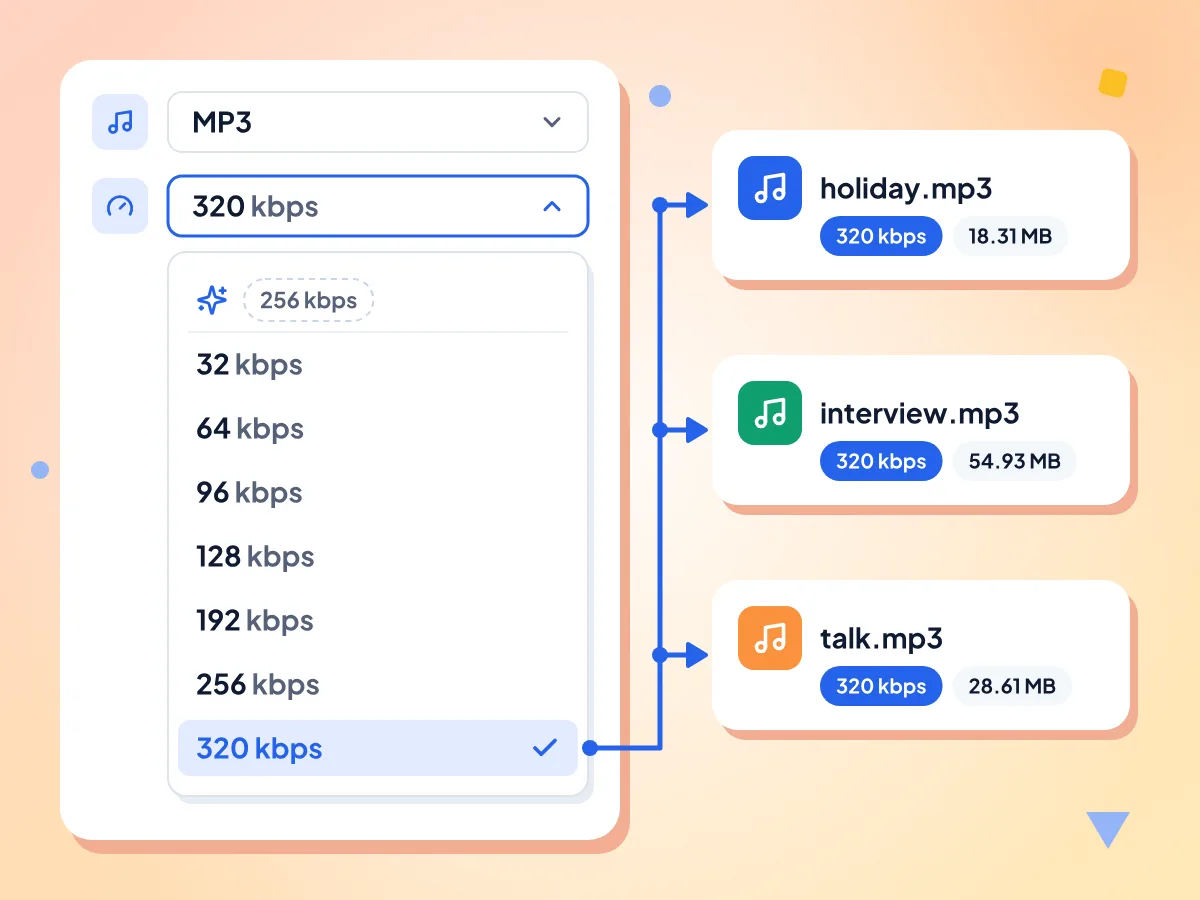Select 128 kbps from the list

(378, 556)
